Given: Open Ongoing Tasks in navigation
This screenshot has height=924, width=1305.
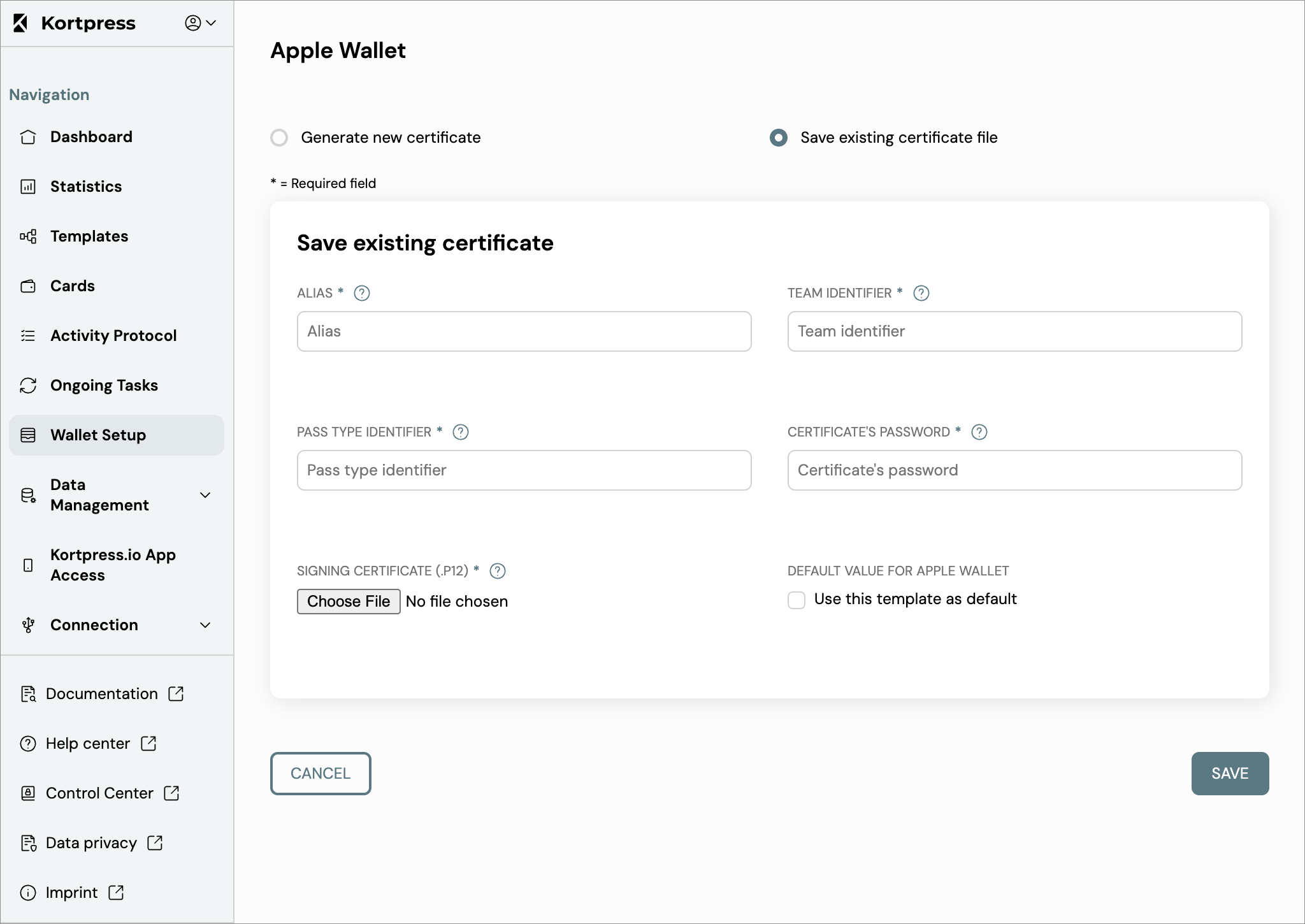Looking at the screenshot, I should click(117, 386).
